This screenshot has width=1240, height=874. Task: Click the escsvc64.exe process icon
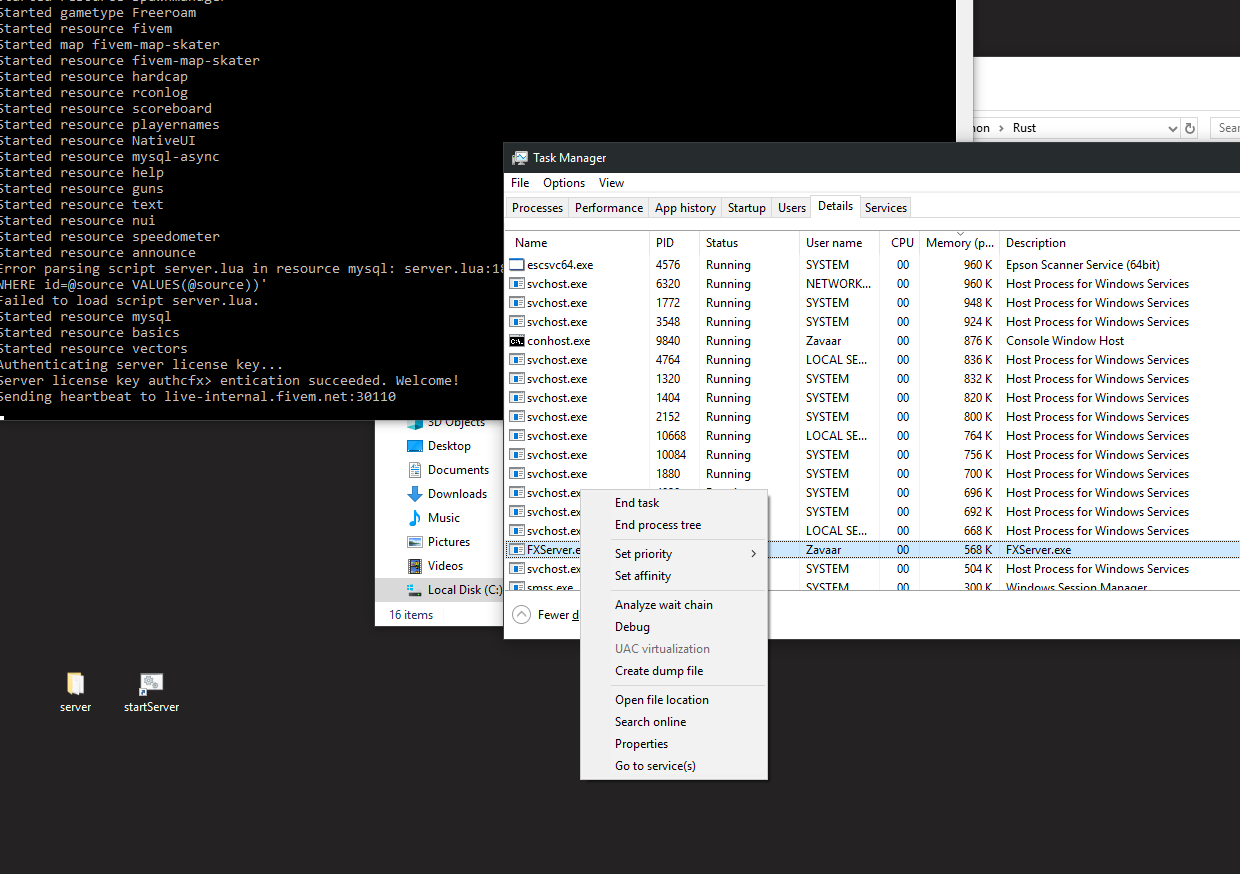[x=517, y=265]
